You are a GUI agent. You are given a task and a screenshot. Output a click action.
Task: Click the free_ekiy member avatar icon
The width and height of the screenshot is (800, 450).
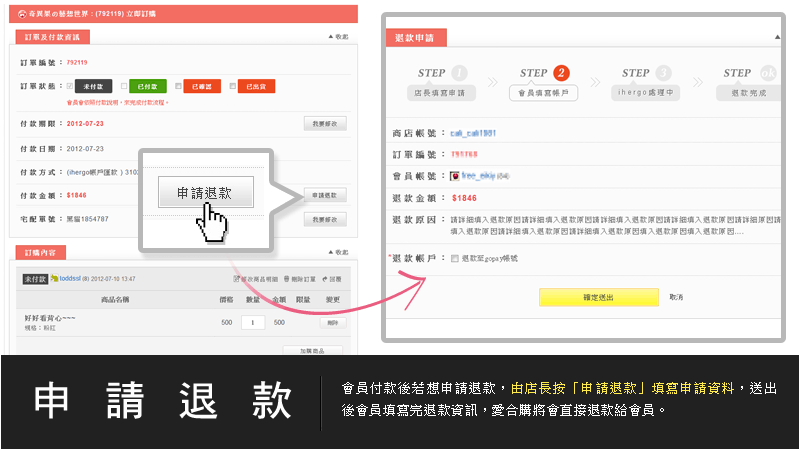pyautogui.click(x=454, y=176)
